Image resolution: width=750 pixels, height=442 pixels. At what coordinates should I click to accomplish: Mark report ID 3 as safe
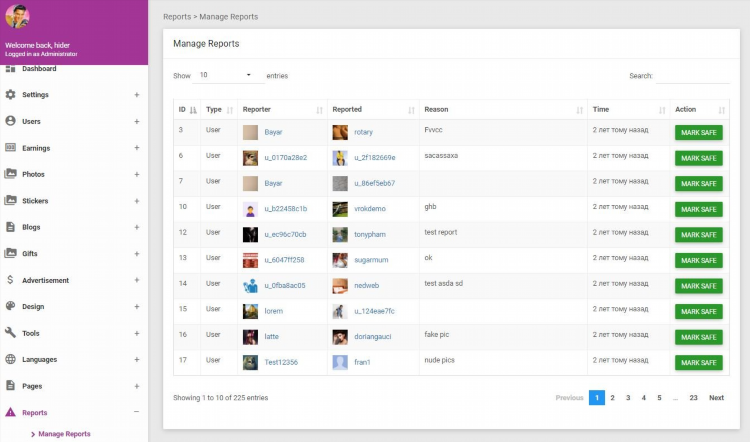click(698, 133)
